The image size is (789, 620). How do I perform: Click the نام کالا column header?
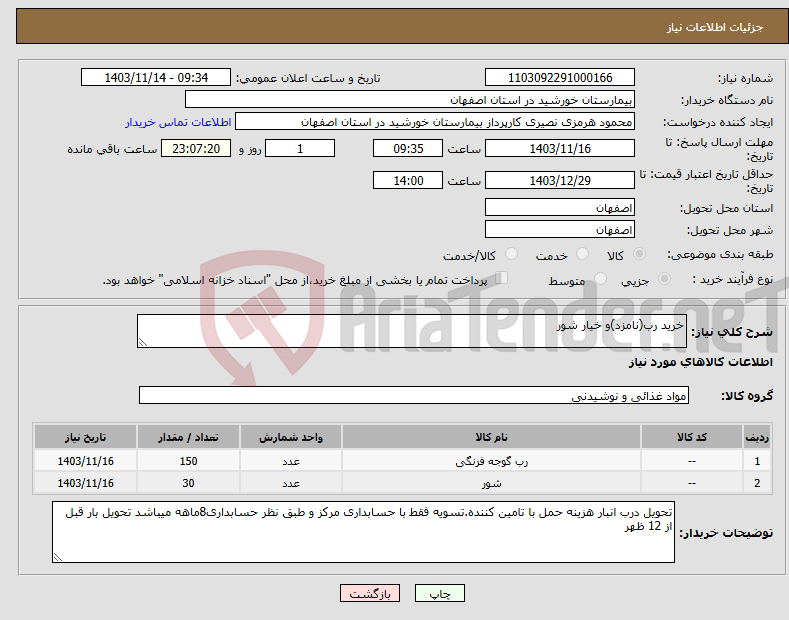491,437
